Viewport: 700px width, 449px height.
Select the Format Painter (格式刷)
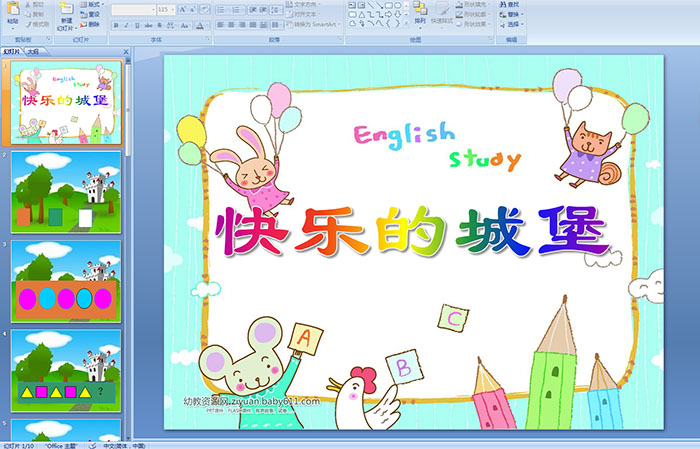click(37, 24)
